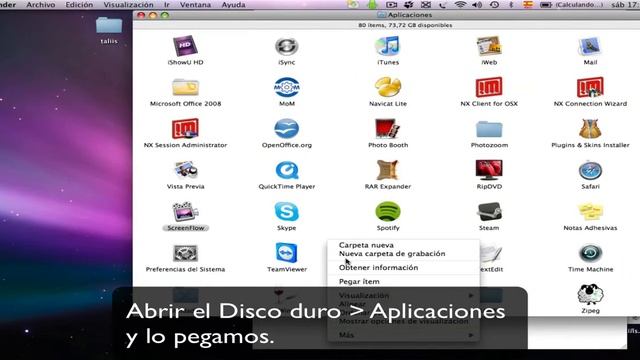Expand the Más submenu arrow
The image size is (640, 360).
click(471, 335)
